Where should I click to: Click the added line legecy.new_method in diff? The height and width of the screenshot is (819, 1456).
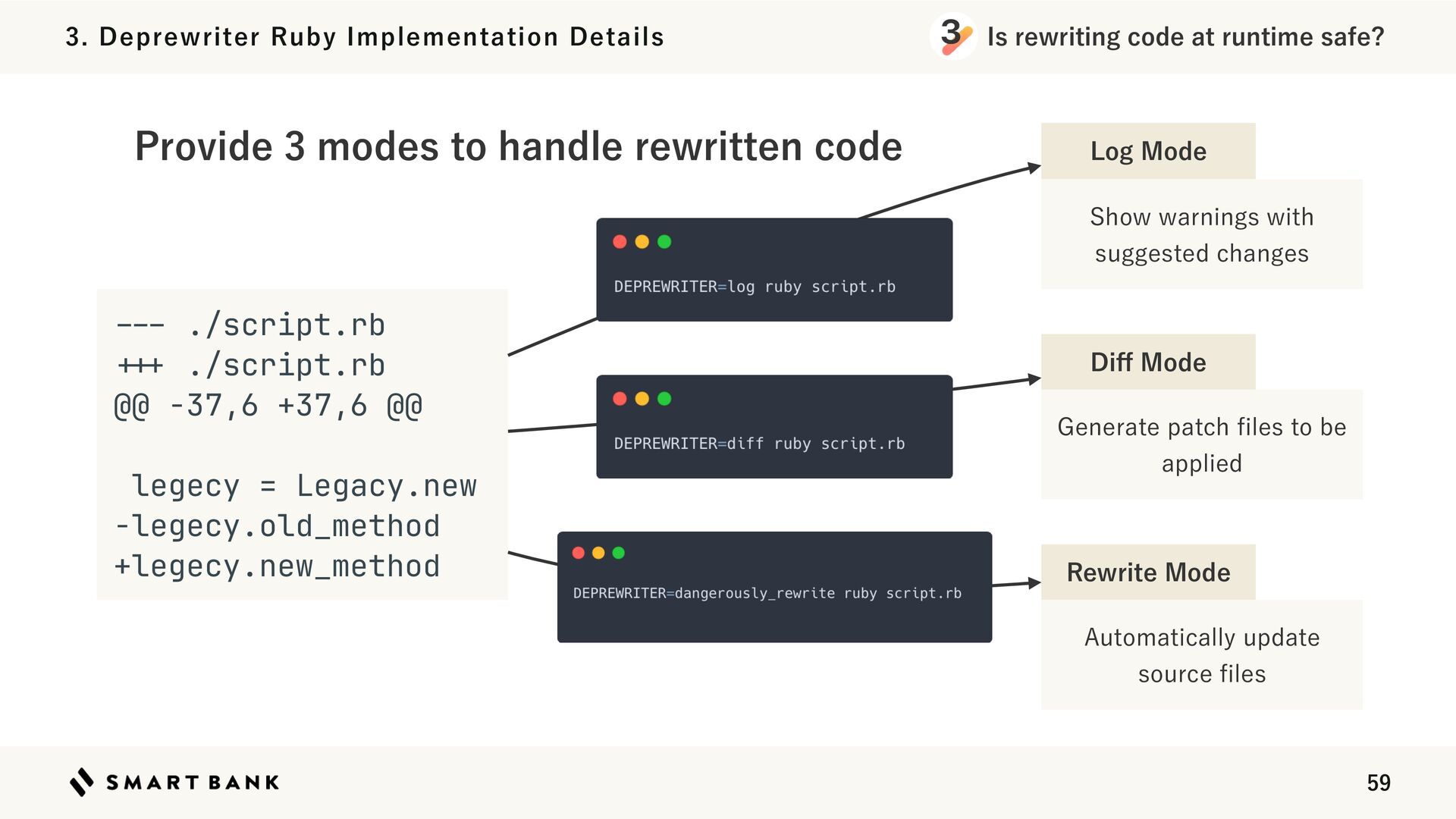click(x=278, y=566)
